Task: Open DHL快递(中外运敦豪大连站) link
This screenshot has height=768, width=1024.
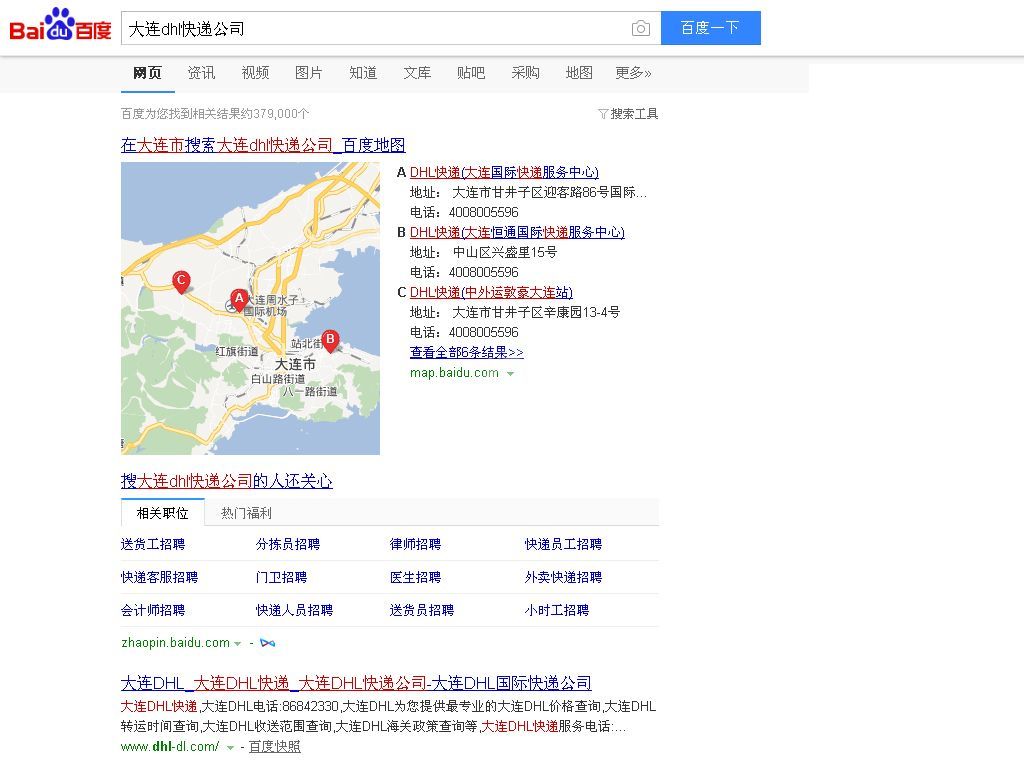Action: 491,293
